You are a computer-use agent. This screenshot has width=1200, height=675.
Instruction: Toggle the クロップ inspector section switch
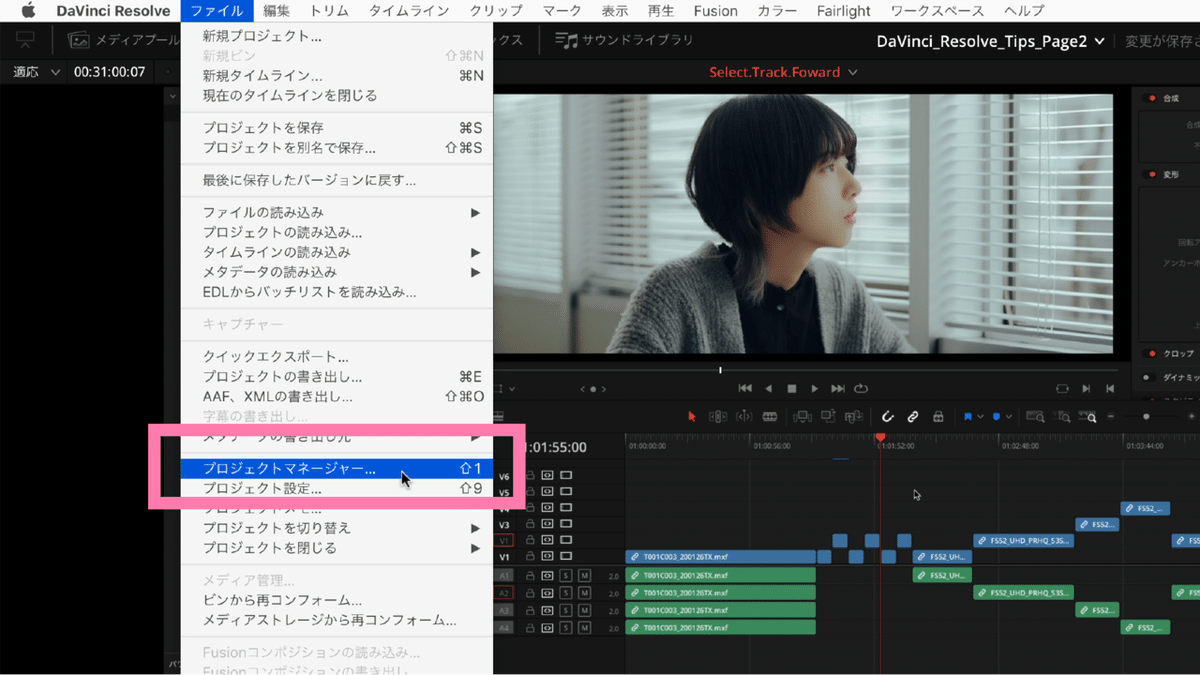[1150, 354]
